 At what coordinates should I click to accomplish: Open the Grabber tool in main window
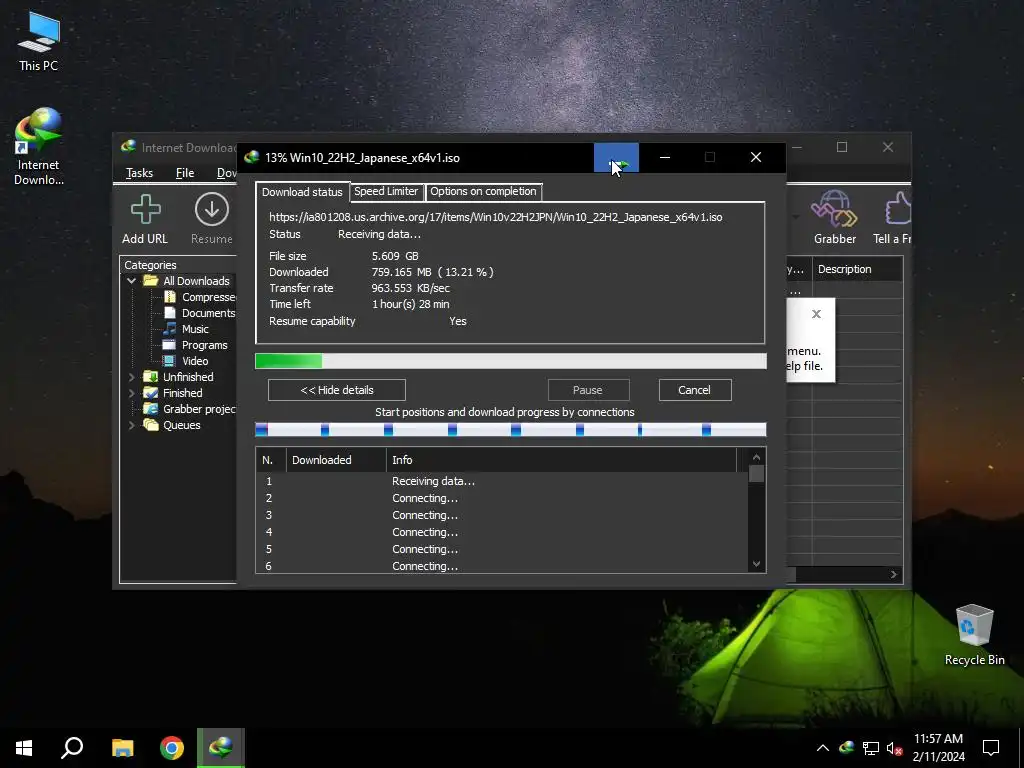pyautogui.click(x=834, y=208)
